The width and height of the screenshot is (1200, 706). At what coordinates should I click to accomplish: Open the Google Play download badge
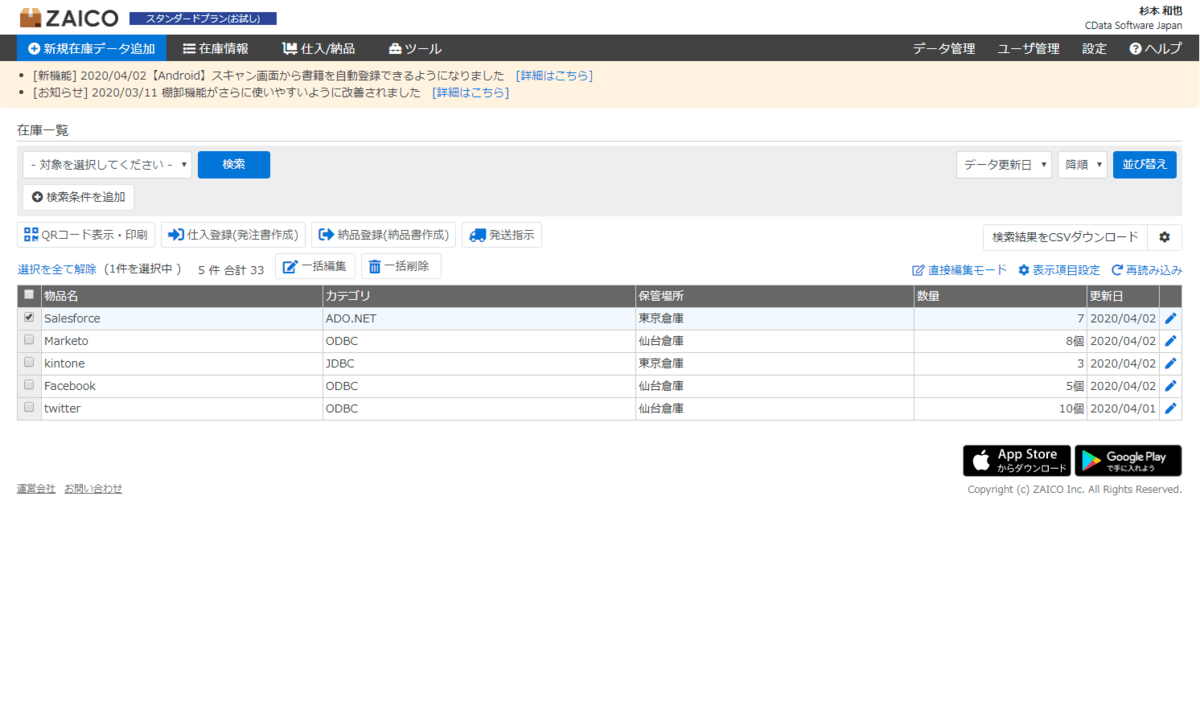click(x=1128, y=461)
